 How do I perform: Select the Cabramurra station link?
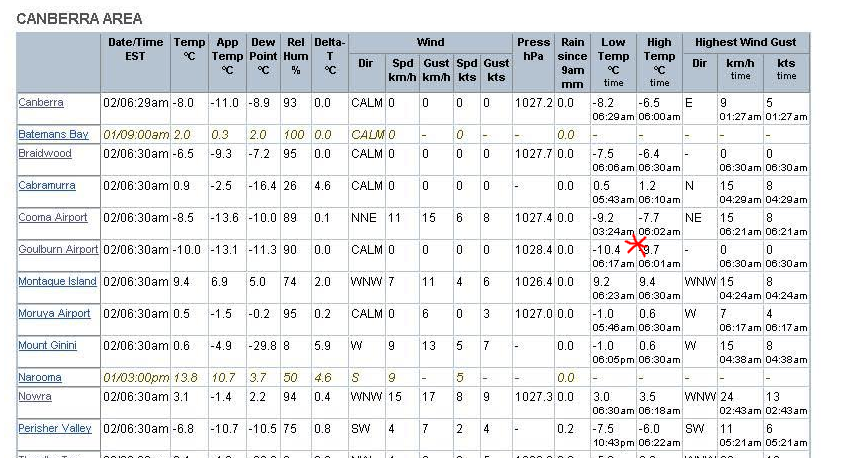(x=48, y=185)
